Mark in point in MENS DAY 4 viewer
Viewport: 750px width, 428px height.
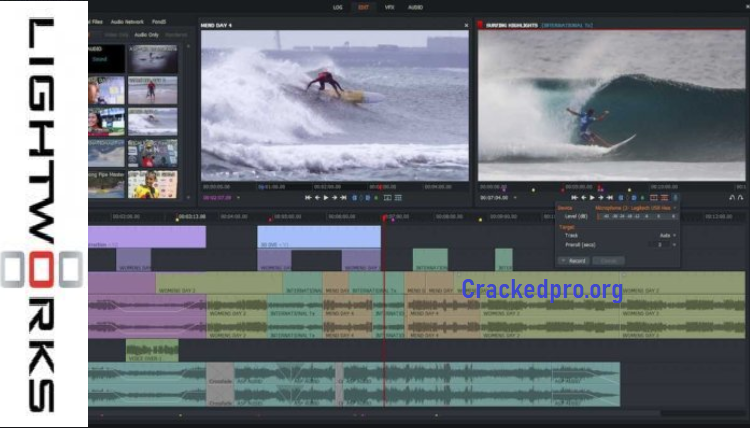(354, 198)
